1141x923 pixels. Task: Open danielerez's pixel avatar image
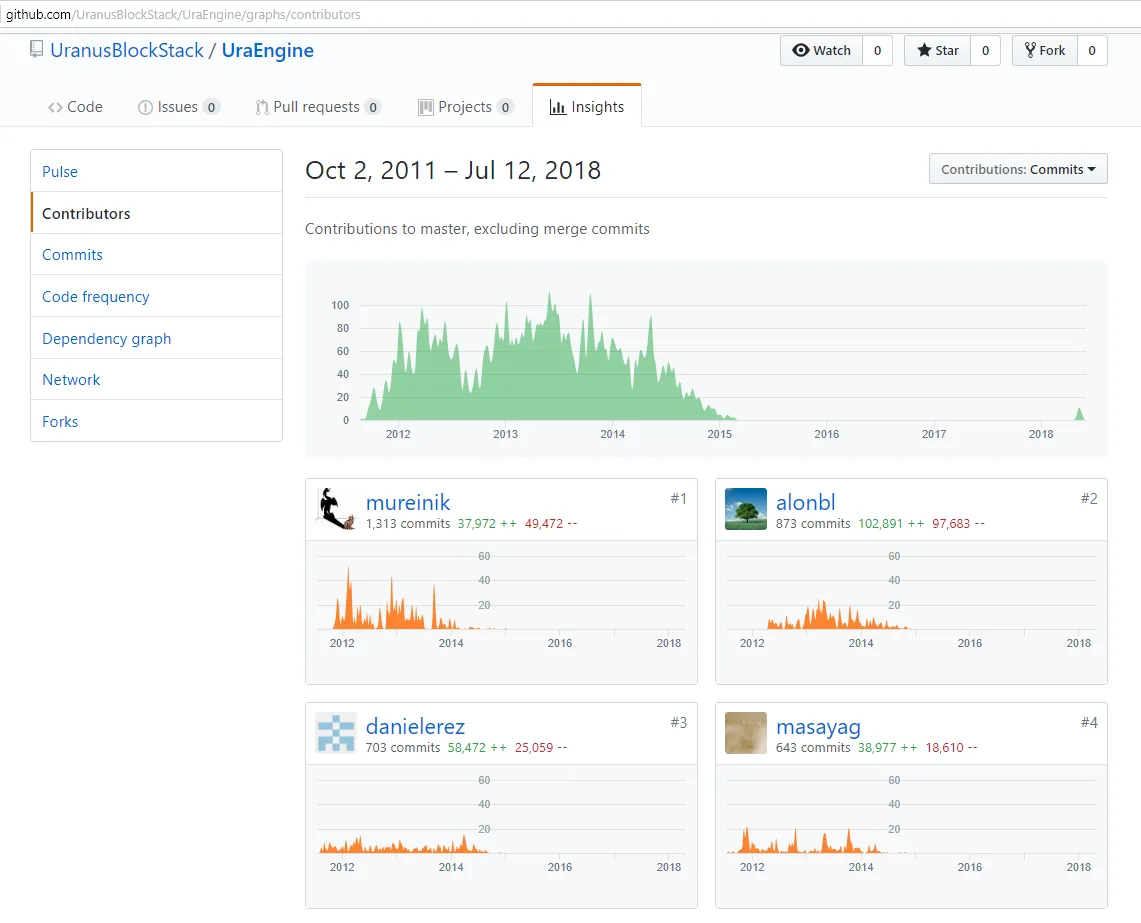click(x=335, y=733)
